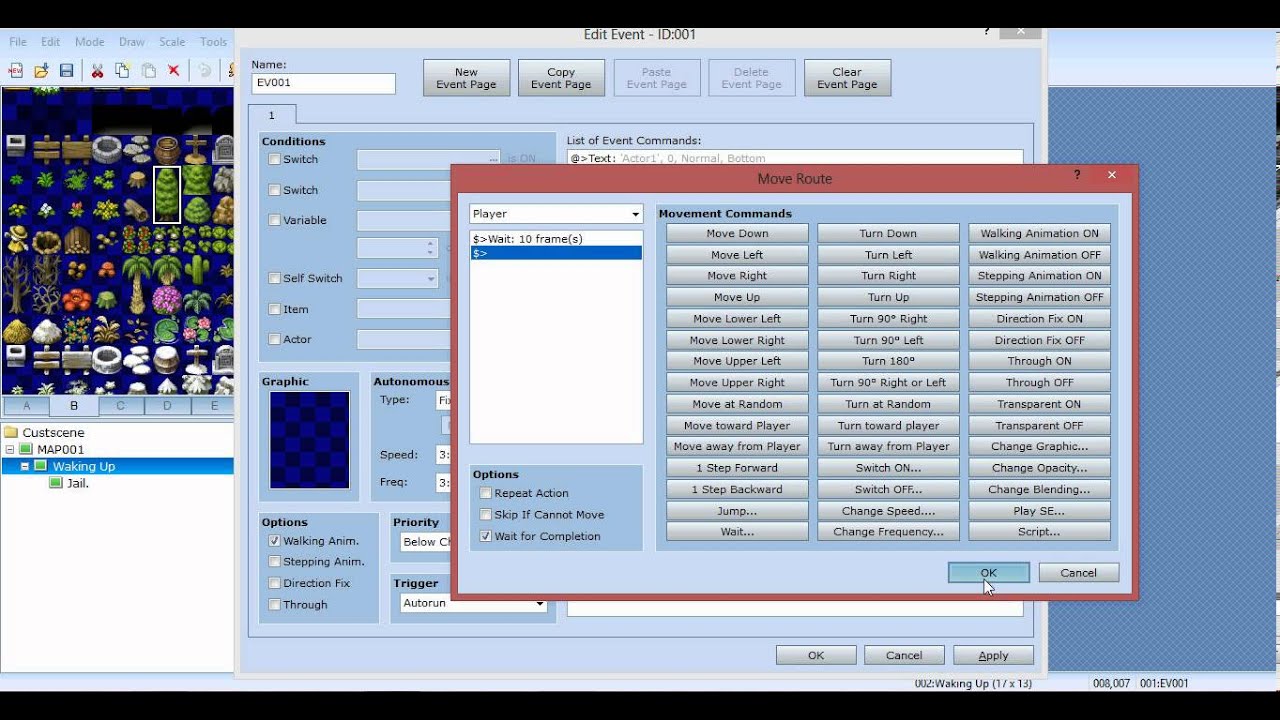
Task: Uncheck the Walking Anim. option
Action: pyautogui.click(x=275, y=541)
